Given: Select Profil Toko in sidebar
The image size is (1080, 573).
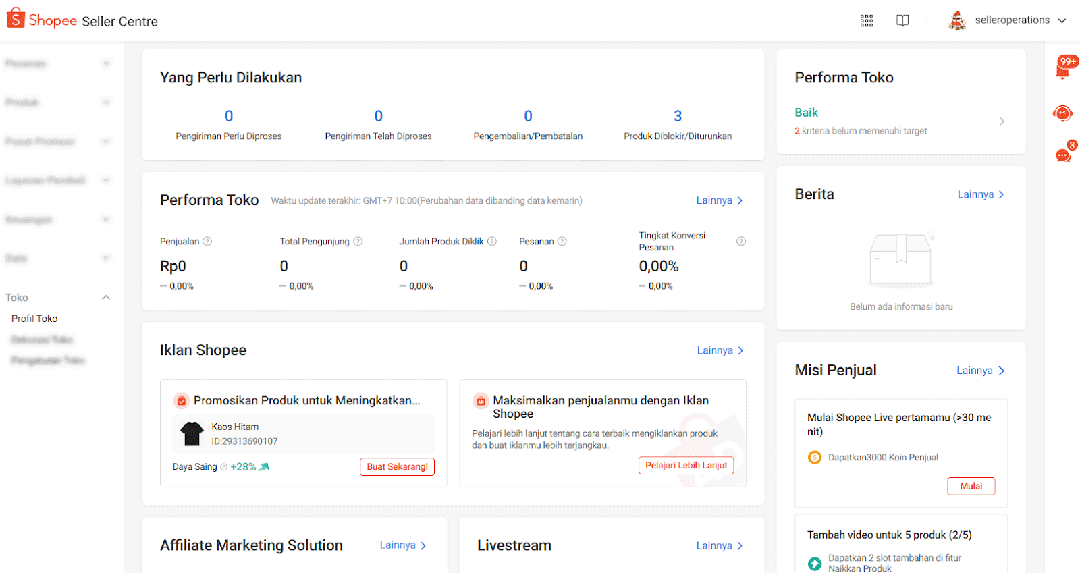Looking at the screenshot, I should (34, 318).
